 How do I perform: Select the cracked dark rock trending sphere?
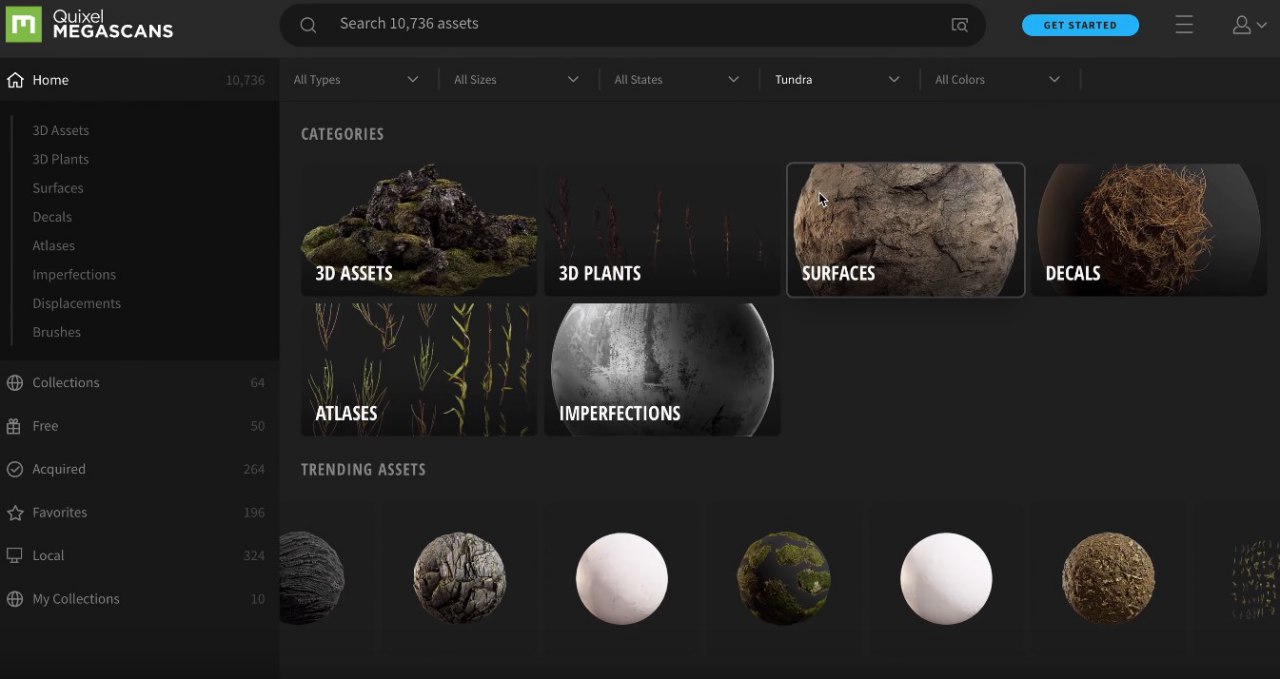point(459,578)
